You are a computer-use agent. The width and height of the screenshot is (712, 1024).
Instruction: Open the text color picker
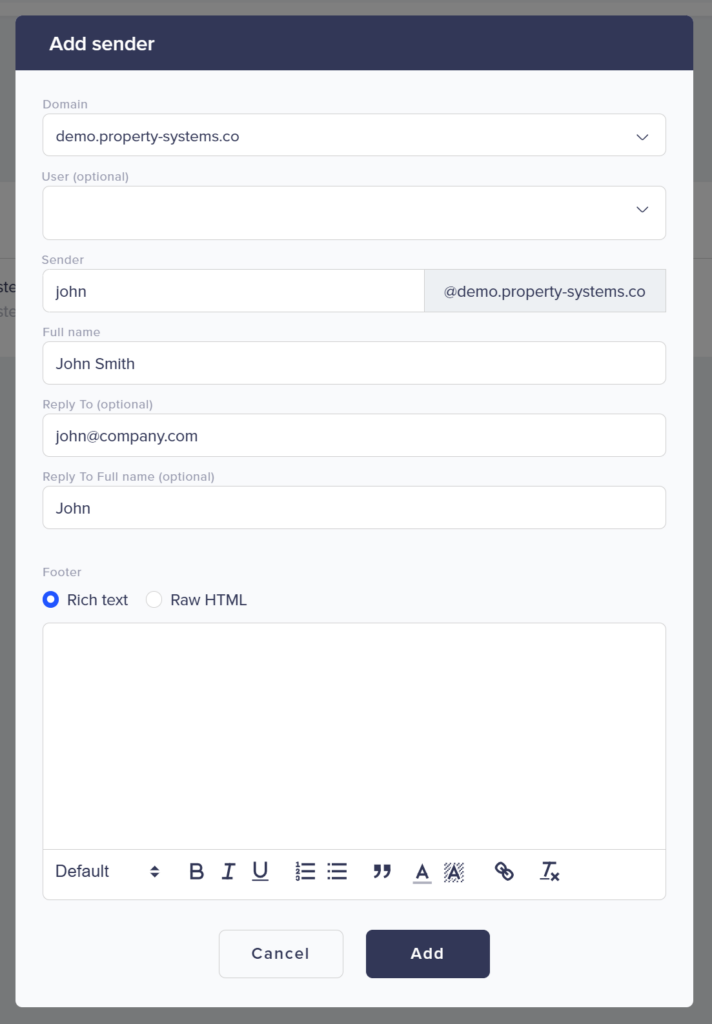[422, 871]
